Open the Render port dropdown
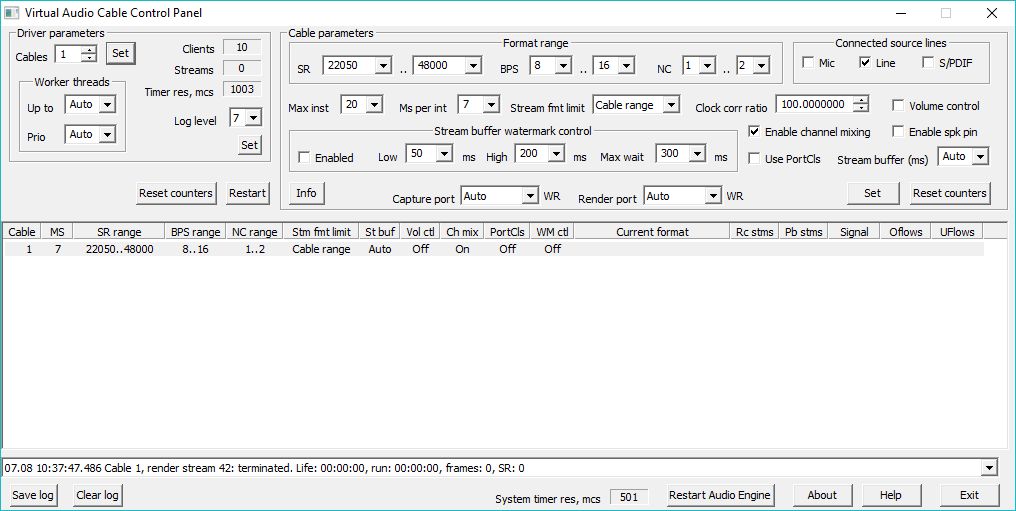This screenshot has height=511, width=1016. [x=713, y=196]
